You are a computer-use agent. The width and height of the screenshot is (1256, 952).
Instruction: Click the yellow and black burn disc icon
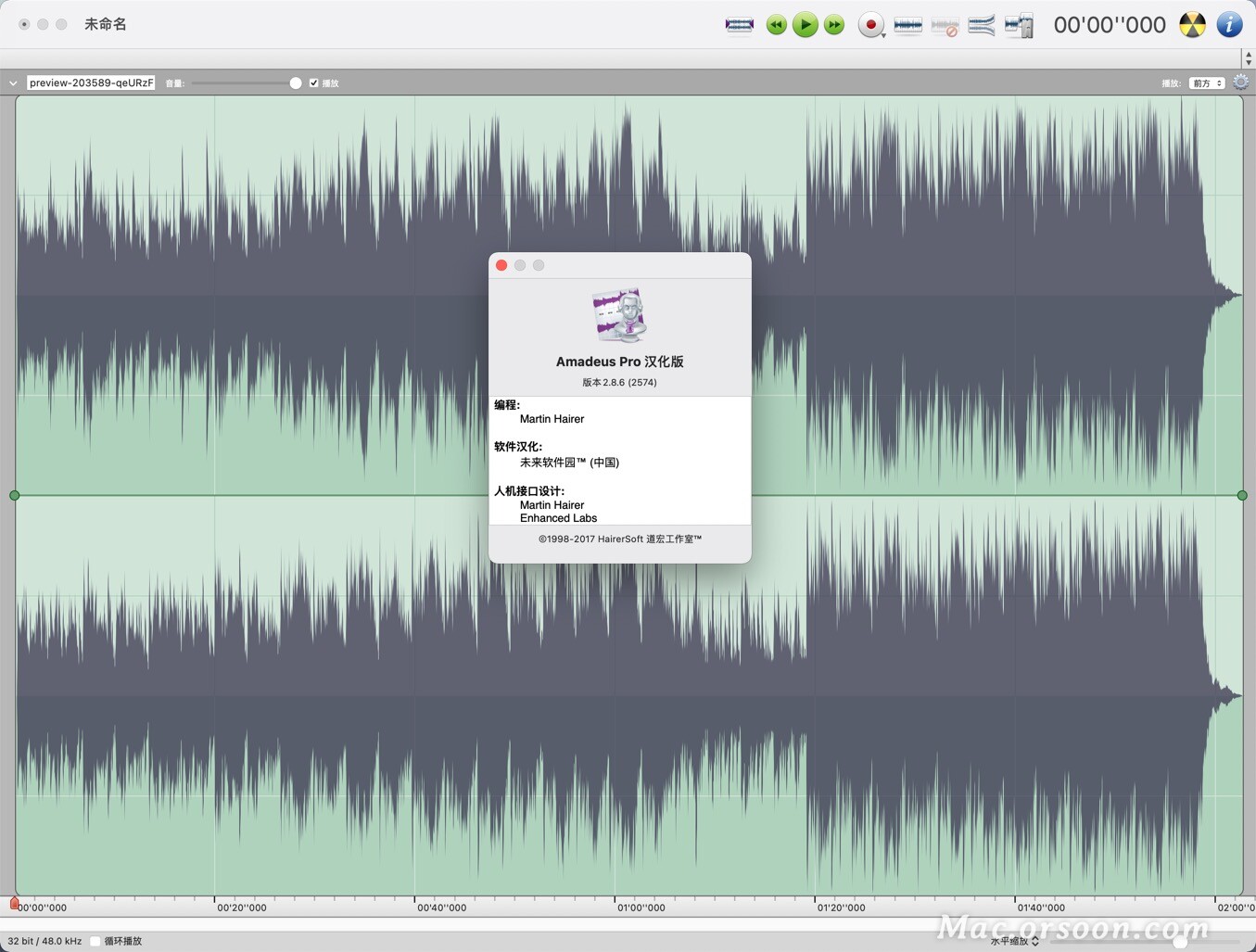click(1192, 25)
